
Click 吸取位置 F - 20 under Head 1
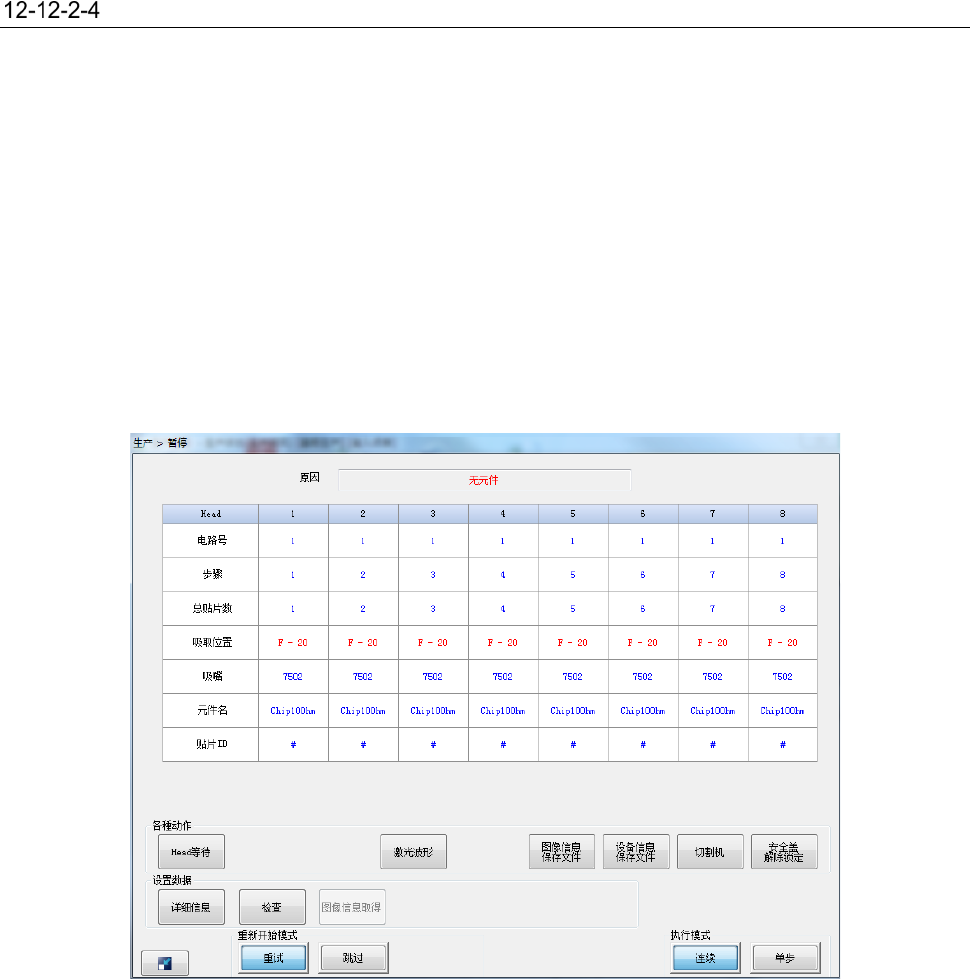pos(293,642)
